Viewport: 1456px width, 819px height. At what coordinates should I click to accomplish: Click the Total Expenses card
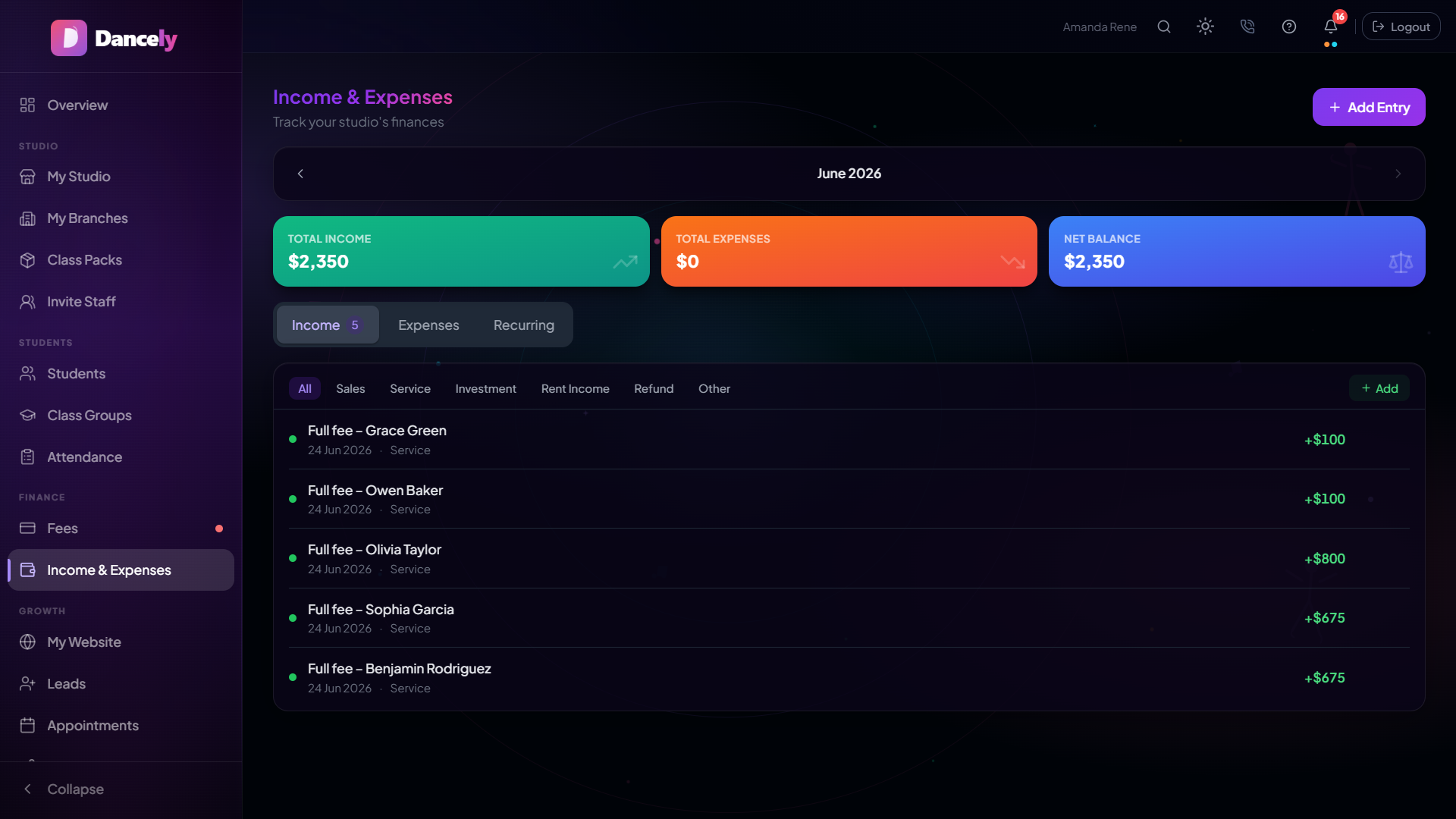(x=849, y=251)
